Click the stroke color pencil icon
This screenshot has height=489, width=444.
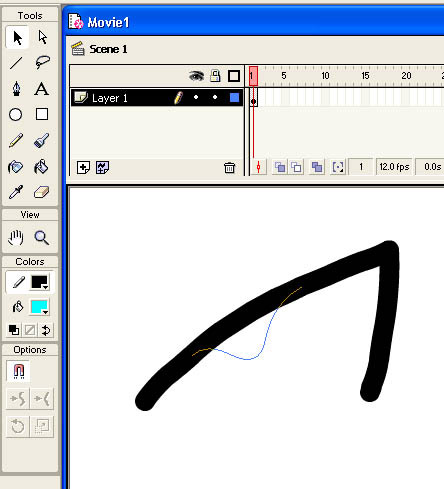(x=18, y=282)
